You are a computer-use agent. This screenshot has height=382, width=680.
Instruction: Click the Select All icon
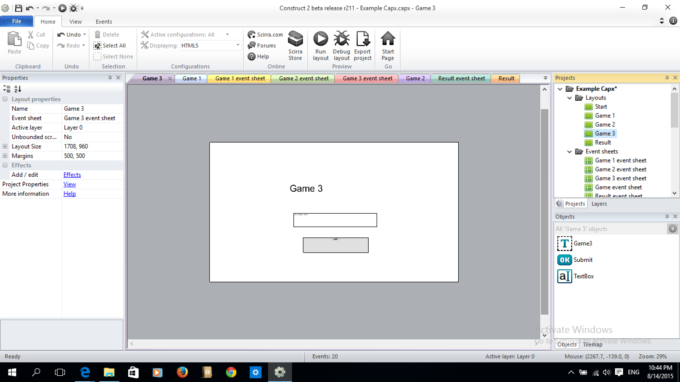[110, 46]
